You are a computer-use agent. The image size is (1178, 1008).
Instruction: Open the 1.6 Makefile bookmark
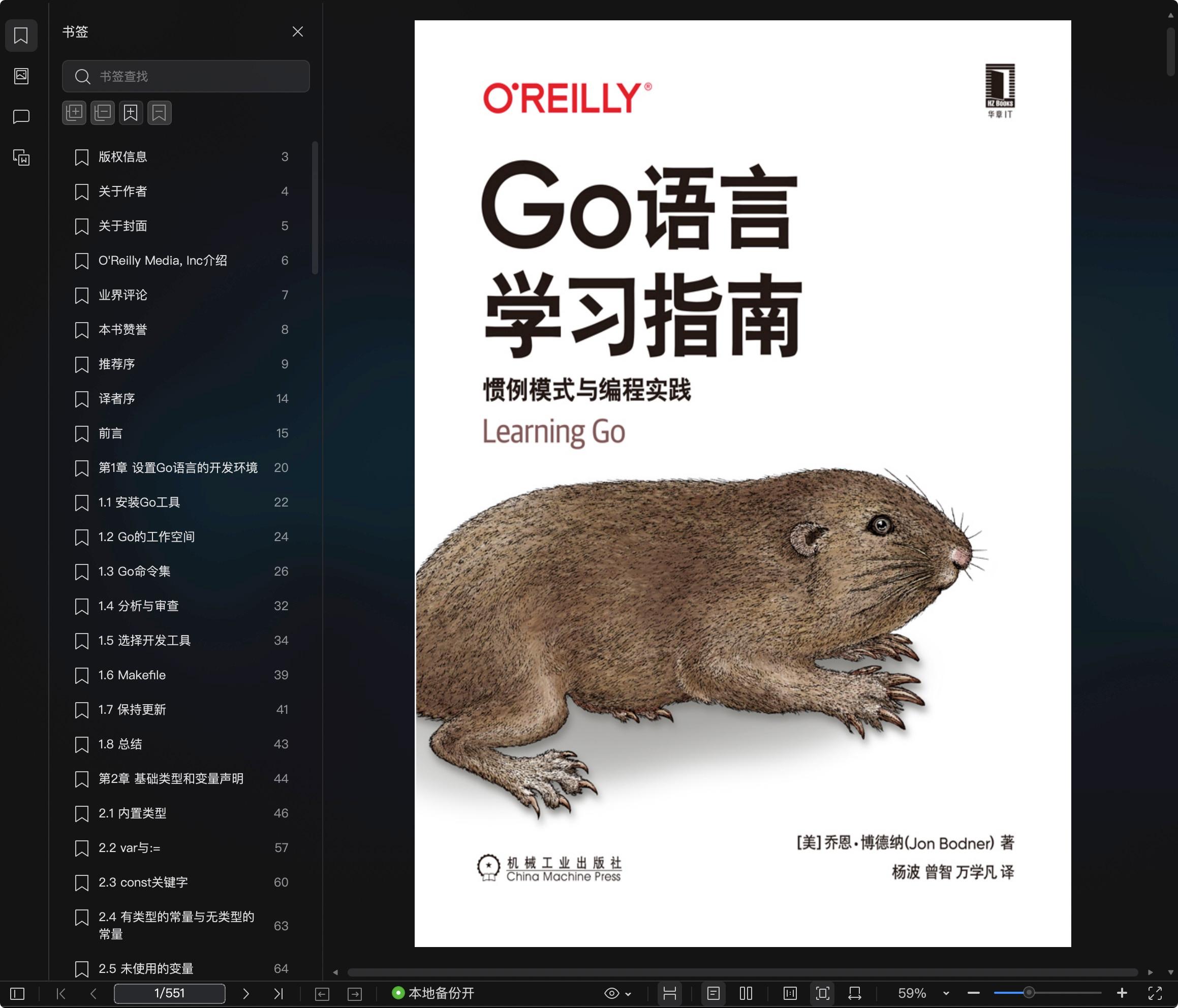click(182, 675)
